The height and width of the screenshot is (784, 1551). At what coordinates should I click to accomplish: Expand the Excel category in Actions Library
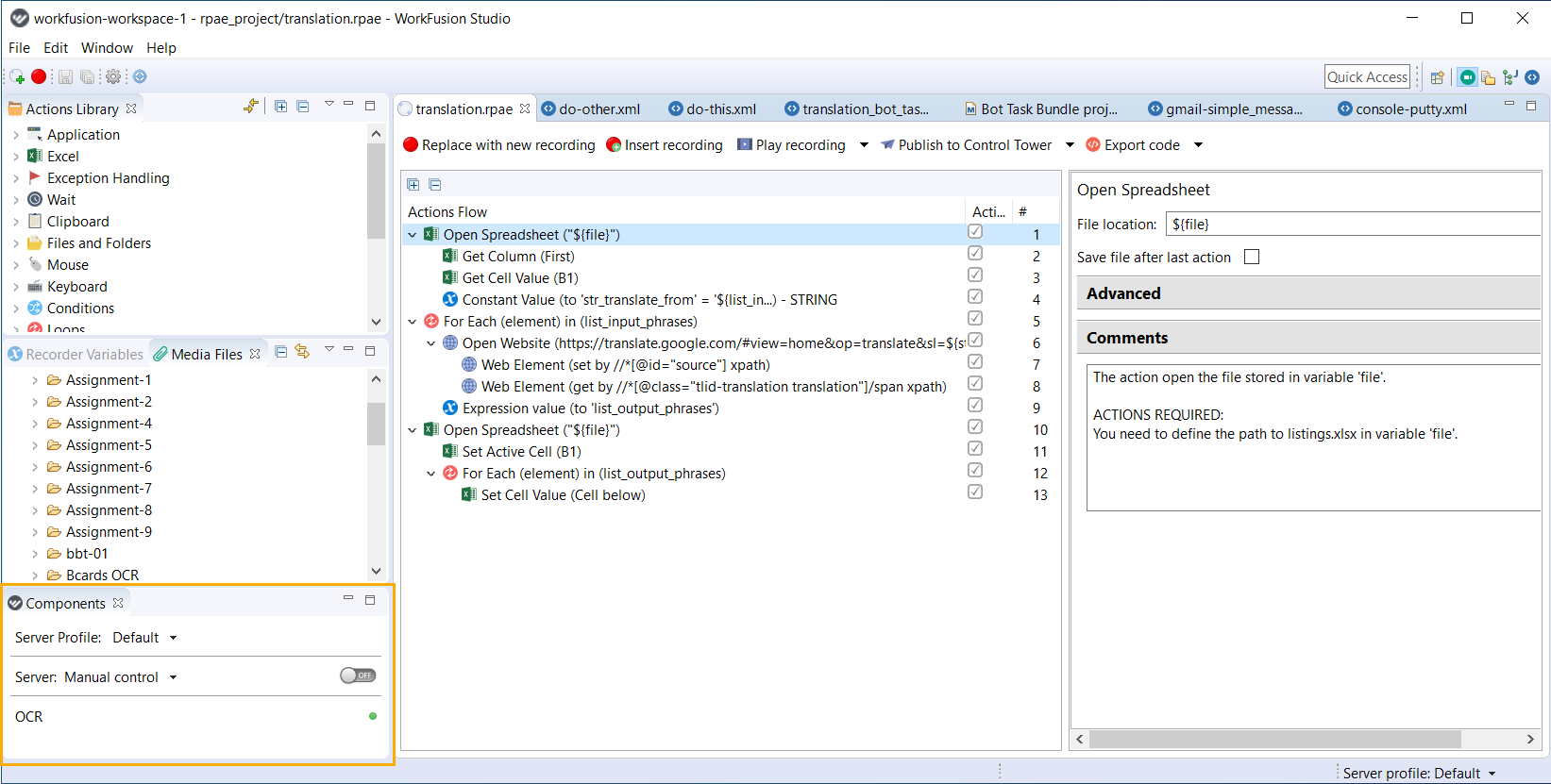tap(16, 157)
